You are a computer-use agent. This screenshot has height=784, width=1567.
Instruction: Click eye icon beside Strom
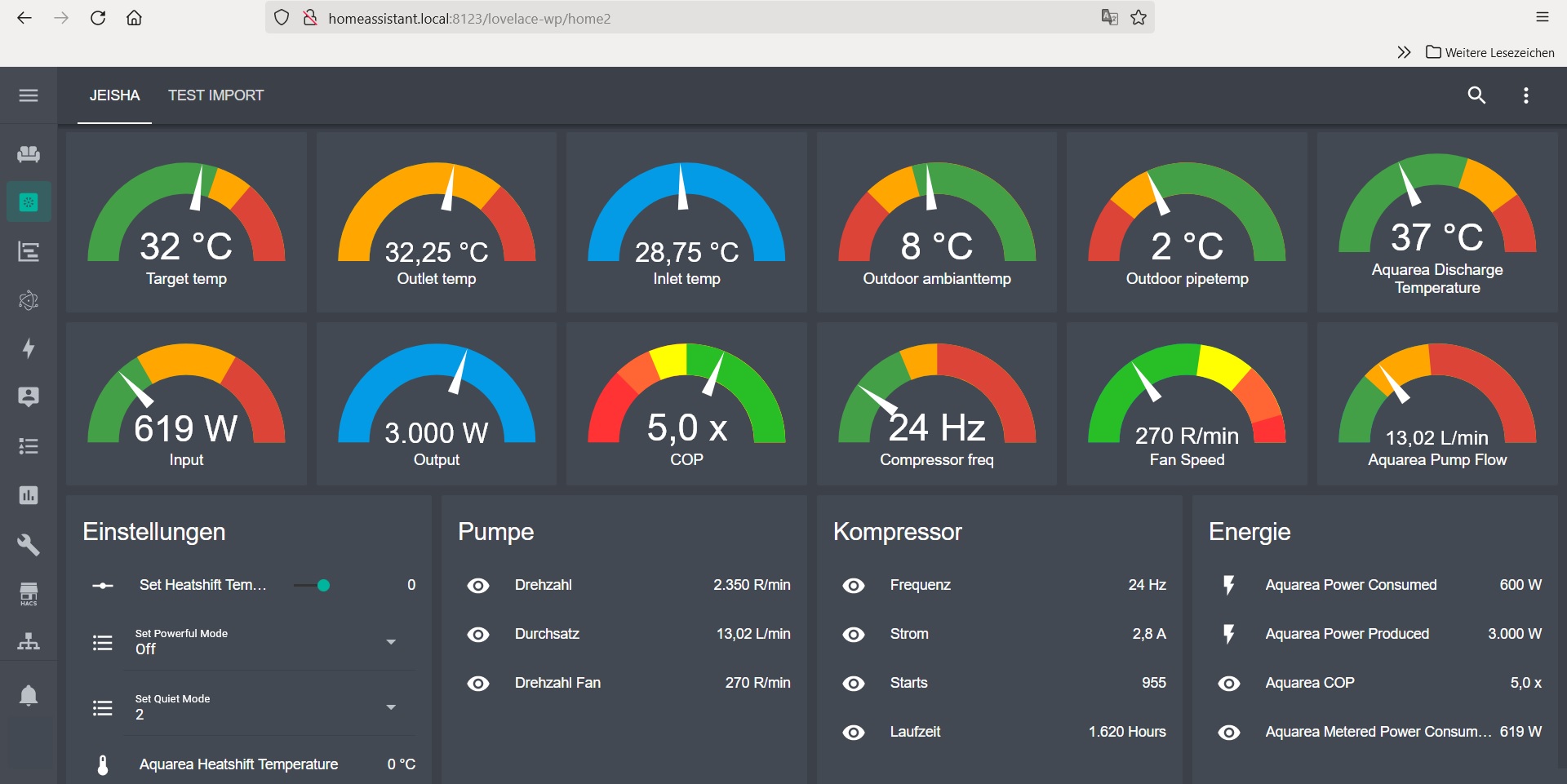click(x=854, y=634)
